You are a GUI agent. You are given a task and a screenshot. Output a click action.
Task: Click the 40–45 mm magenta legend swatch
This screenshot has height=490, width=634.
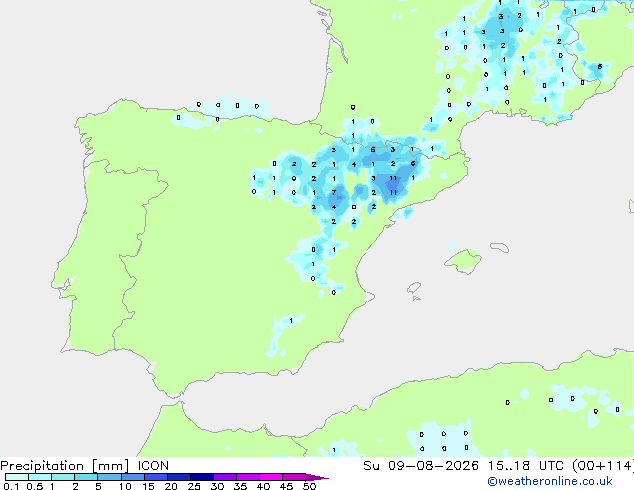pyautogui.click(x=271, y=477)
